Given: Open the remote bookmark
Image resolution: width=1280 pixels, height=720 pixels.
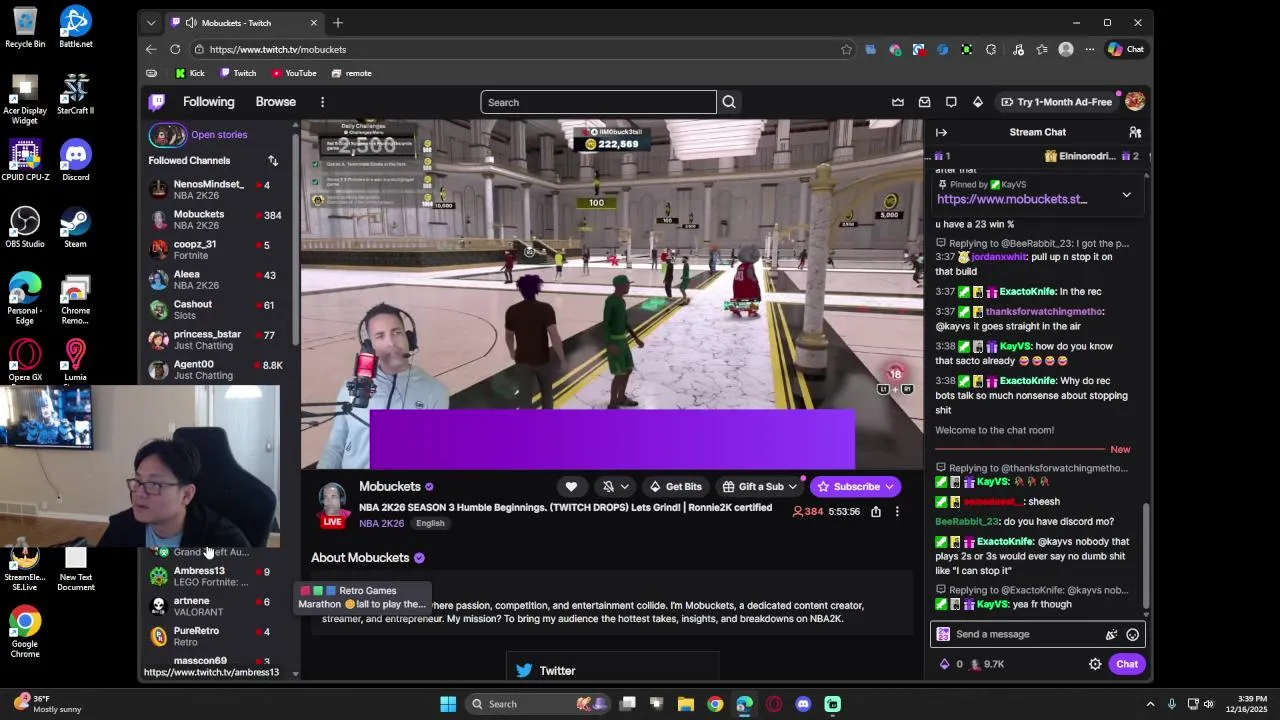Looking at the screenshot, I should coord(351,73).
